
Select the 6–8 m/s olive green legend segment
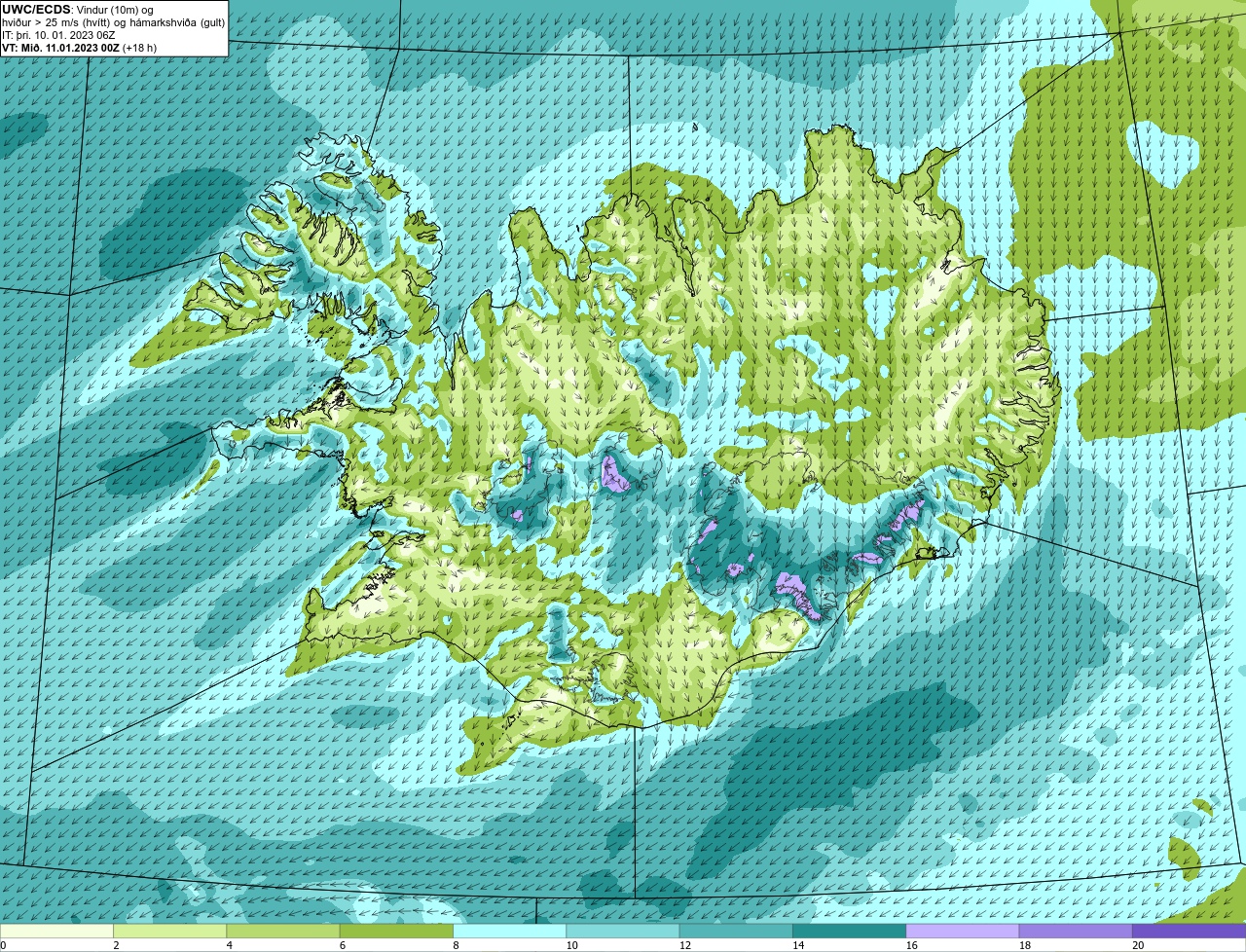pos(396,931)
